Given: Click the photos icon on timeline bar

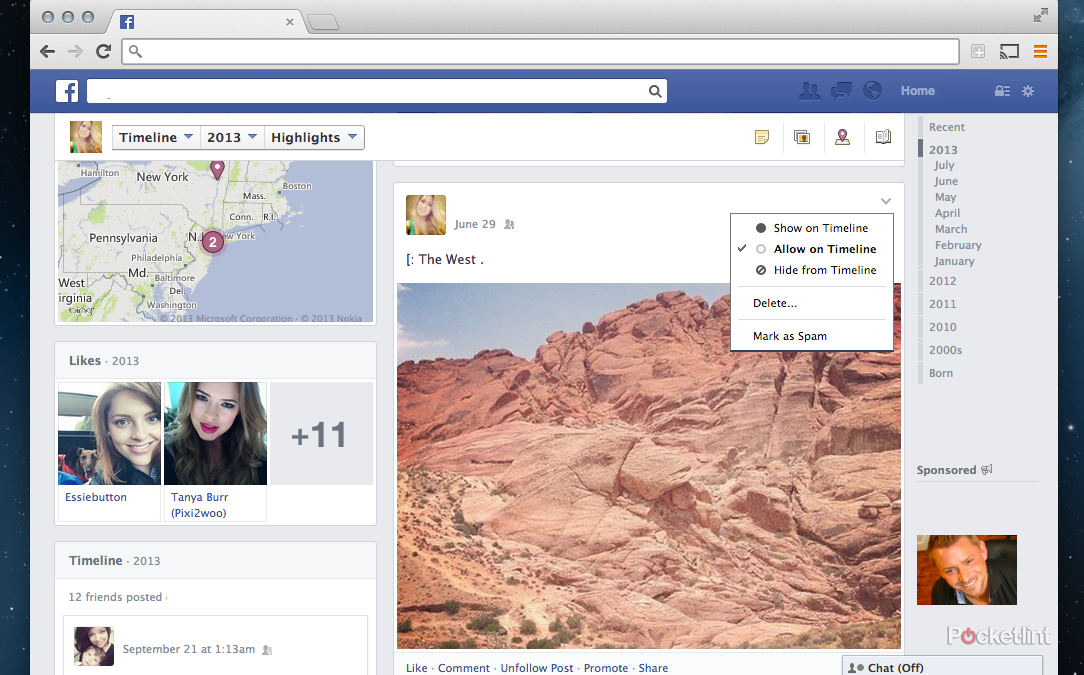Looking at the screenshot, I should [x=802, y=137].
